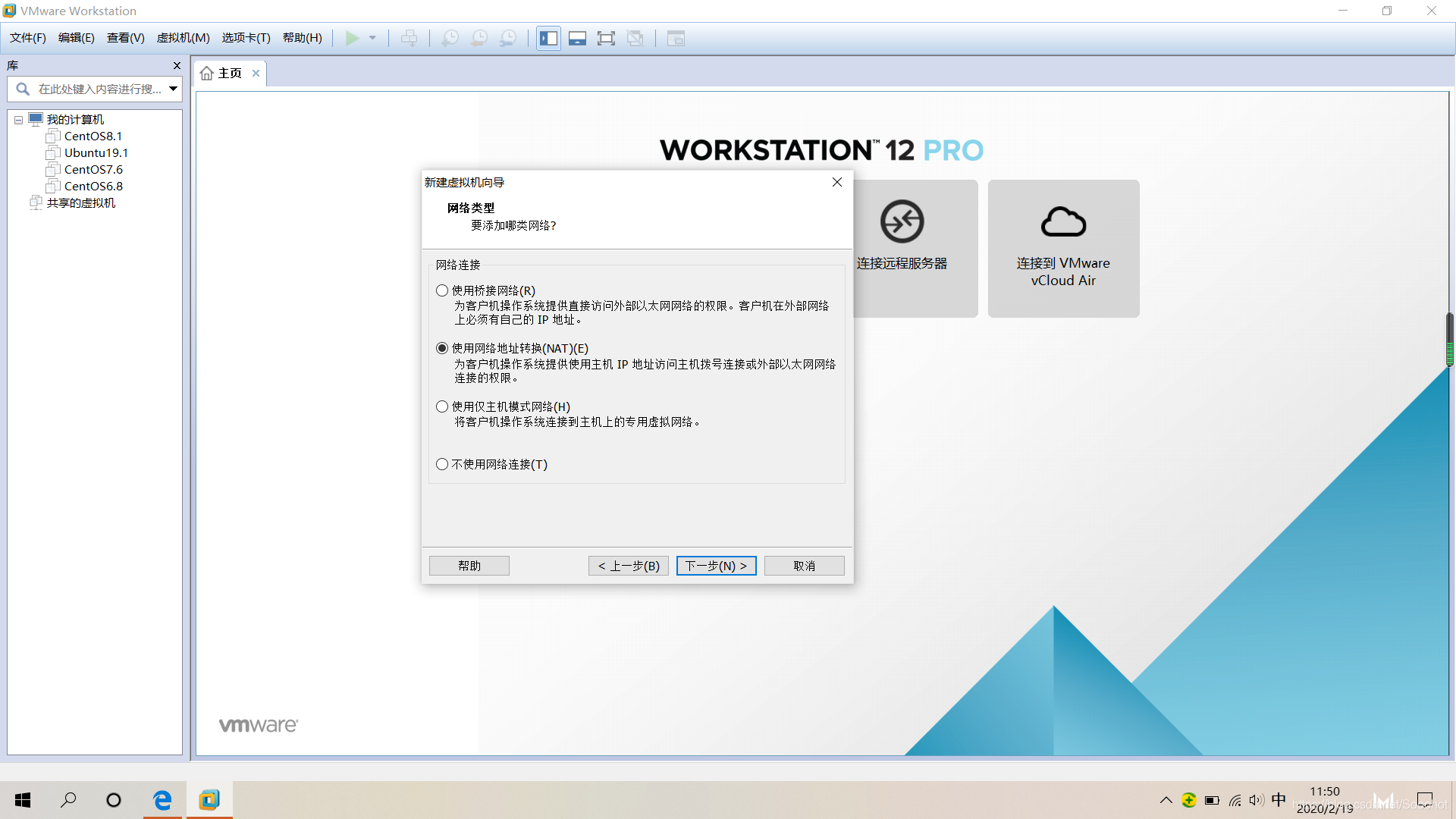1456x819 pixels.
Task: Open the notification center icon
Action: pos(1425,800)
